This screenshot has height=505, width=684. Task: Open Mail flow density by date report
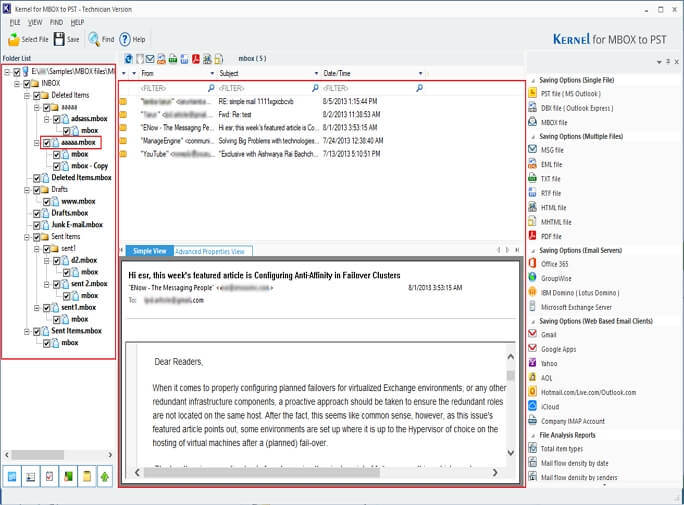575,463
